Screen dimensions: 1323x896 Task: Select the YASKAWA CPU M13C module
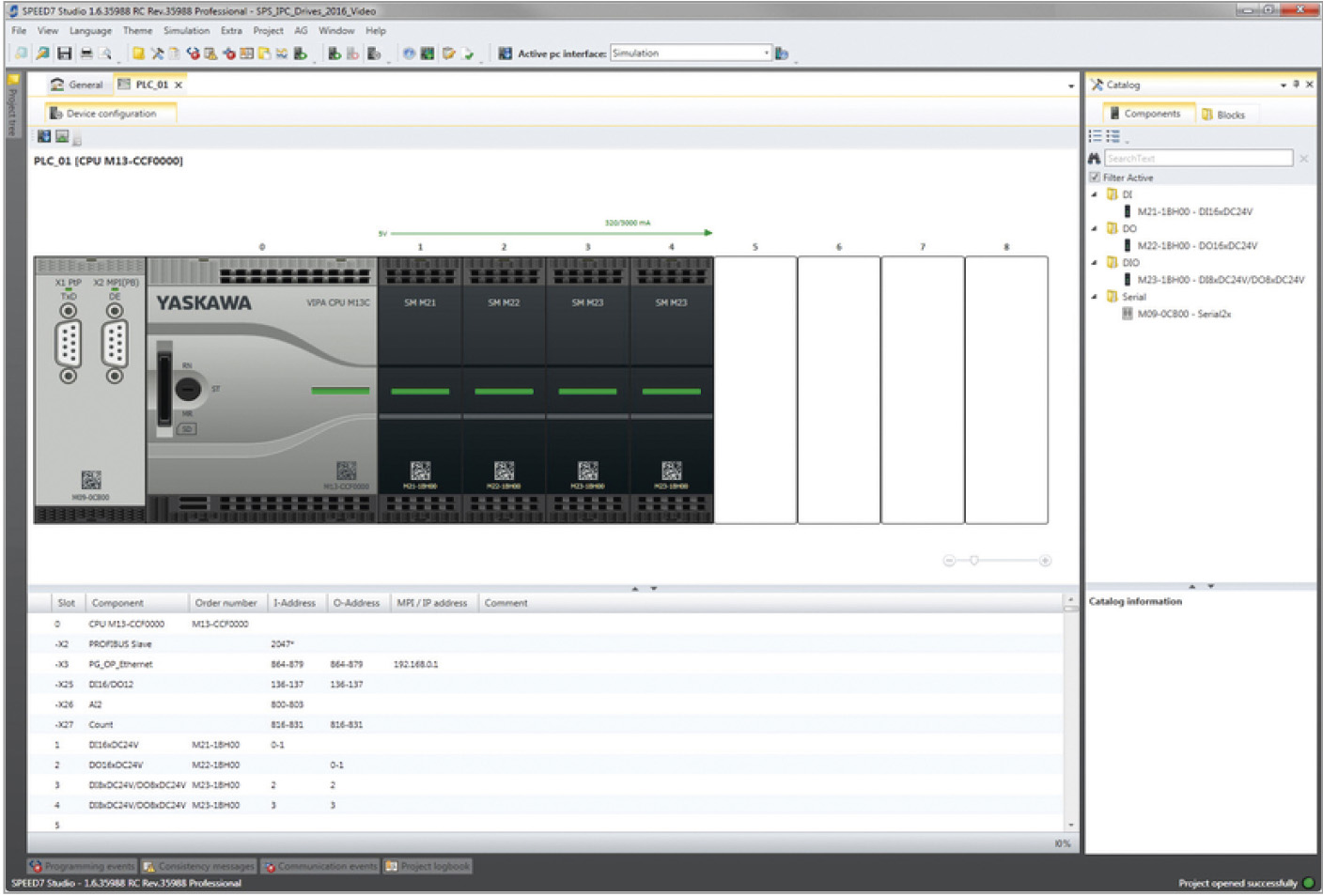(261, 390)
